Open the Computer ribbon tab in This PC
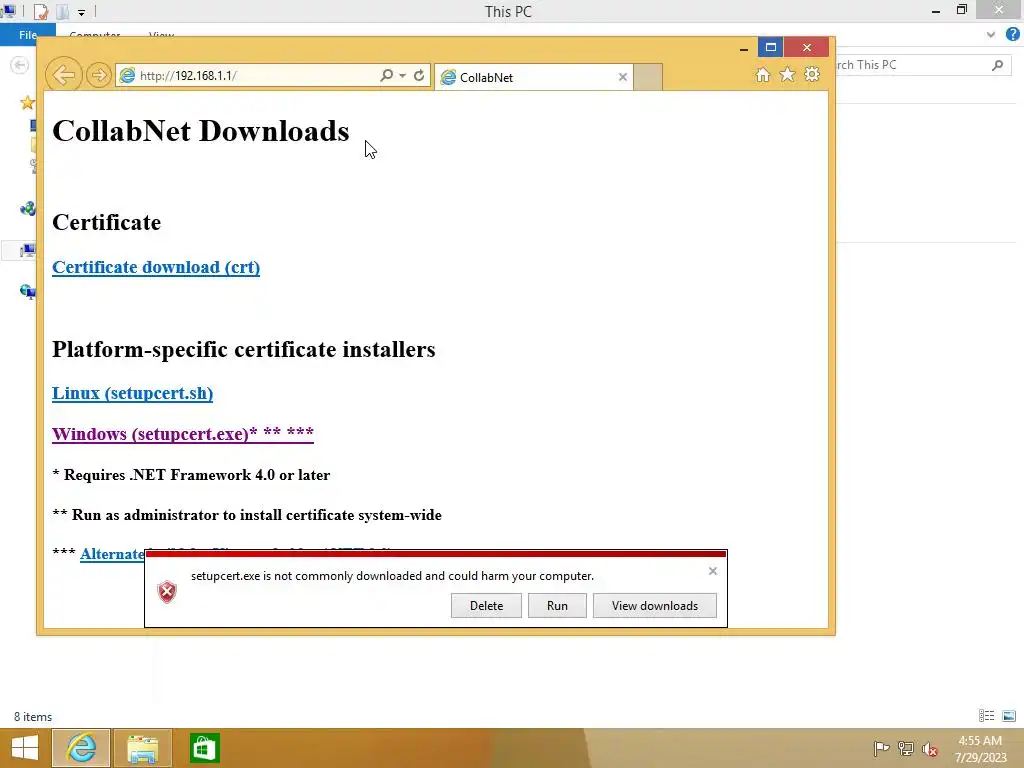The height and width of the screenshot is (768, 1024). point(95,35)
